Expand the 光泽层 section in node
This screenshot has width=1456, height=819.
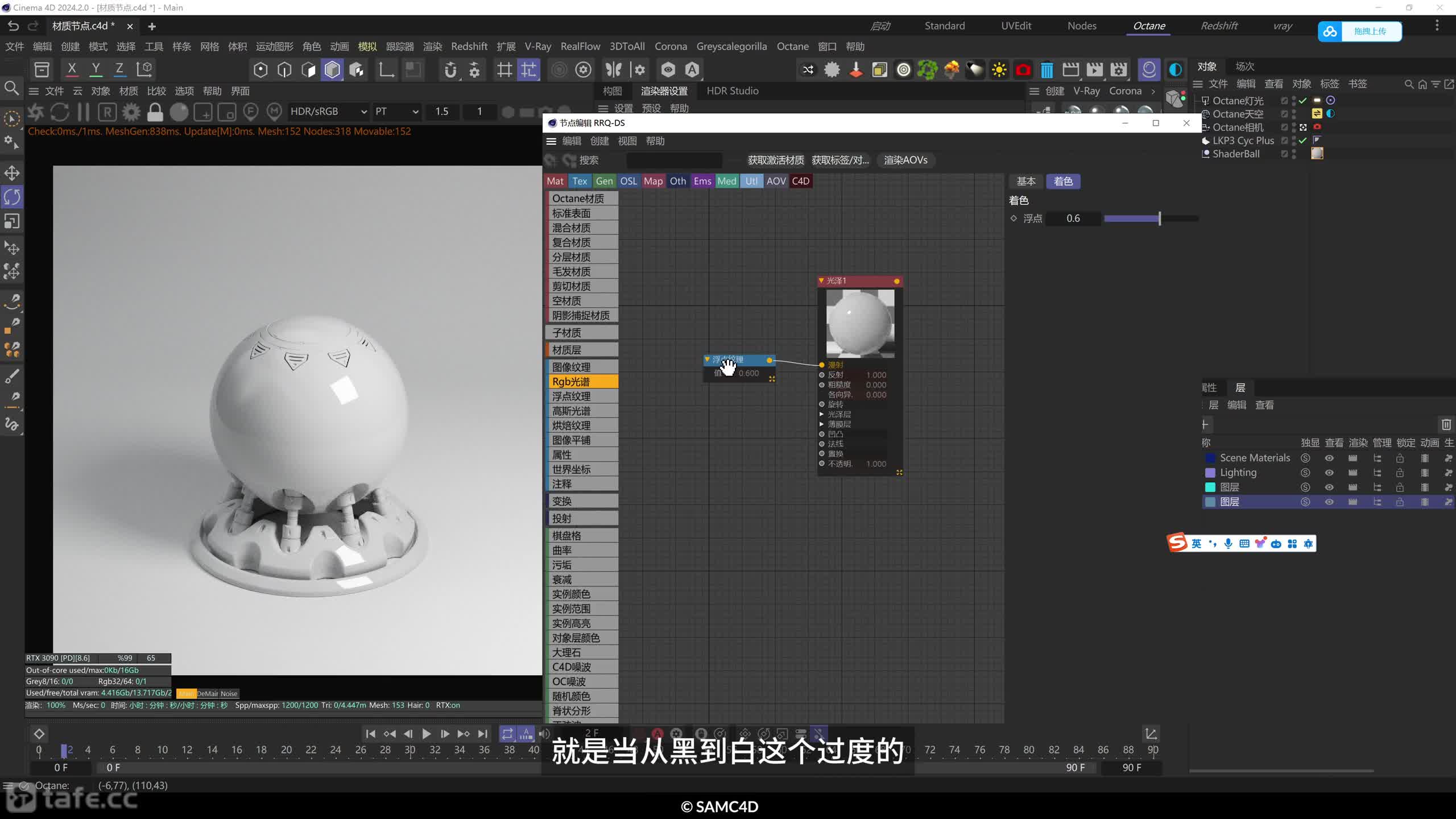821,414
